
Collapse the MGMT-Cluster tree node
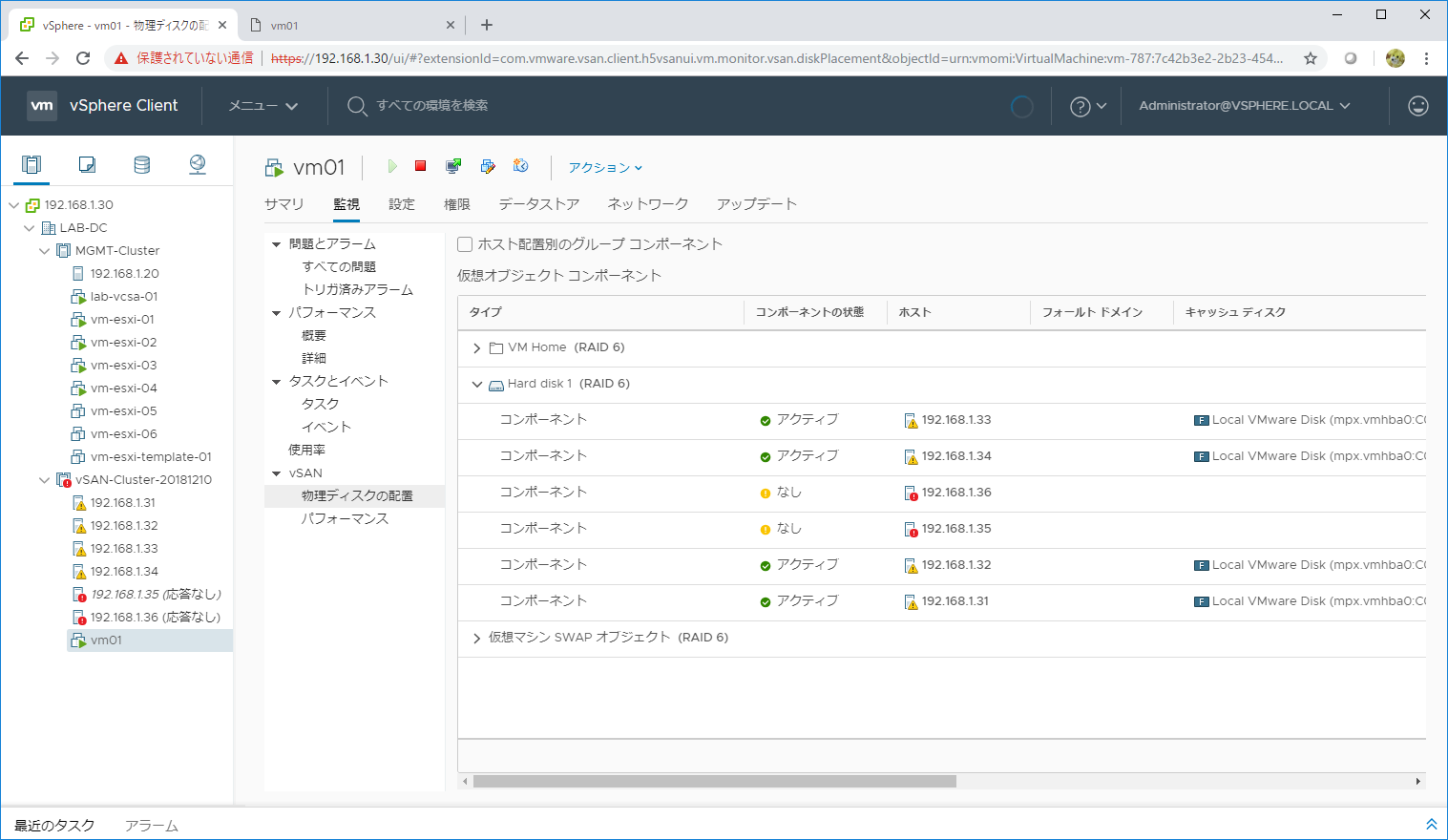(x=44, y=251)
